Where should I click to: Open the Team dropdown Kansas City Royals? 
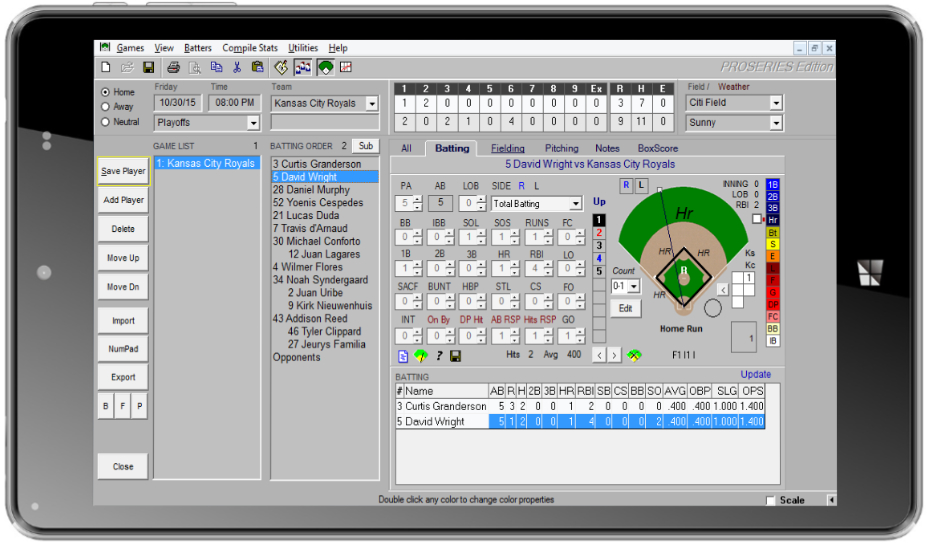coord(372,104)
